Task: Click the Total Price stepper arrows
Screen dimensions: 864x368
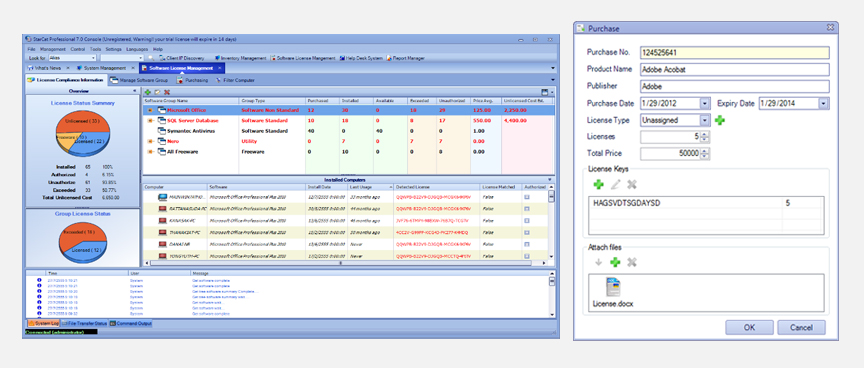Action: click(x=705, y=154)
